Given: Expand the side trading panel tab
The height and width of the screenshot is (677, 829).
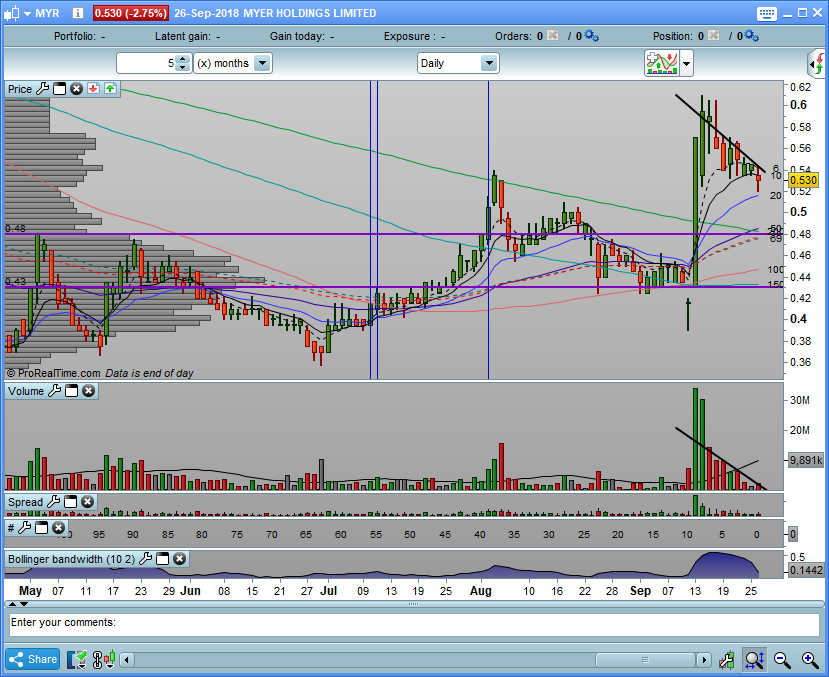Looking at the screenshot, I should click(817, 64).
